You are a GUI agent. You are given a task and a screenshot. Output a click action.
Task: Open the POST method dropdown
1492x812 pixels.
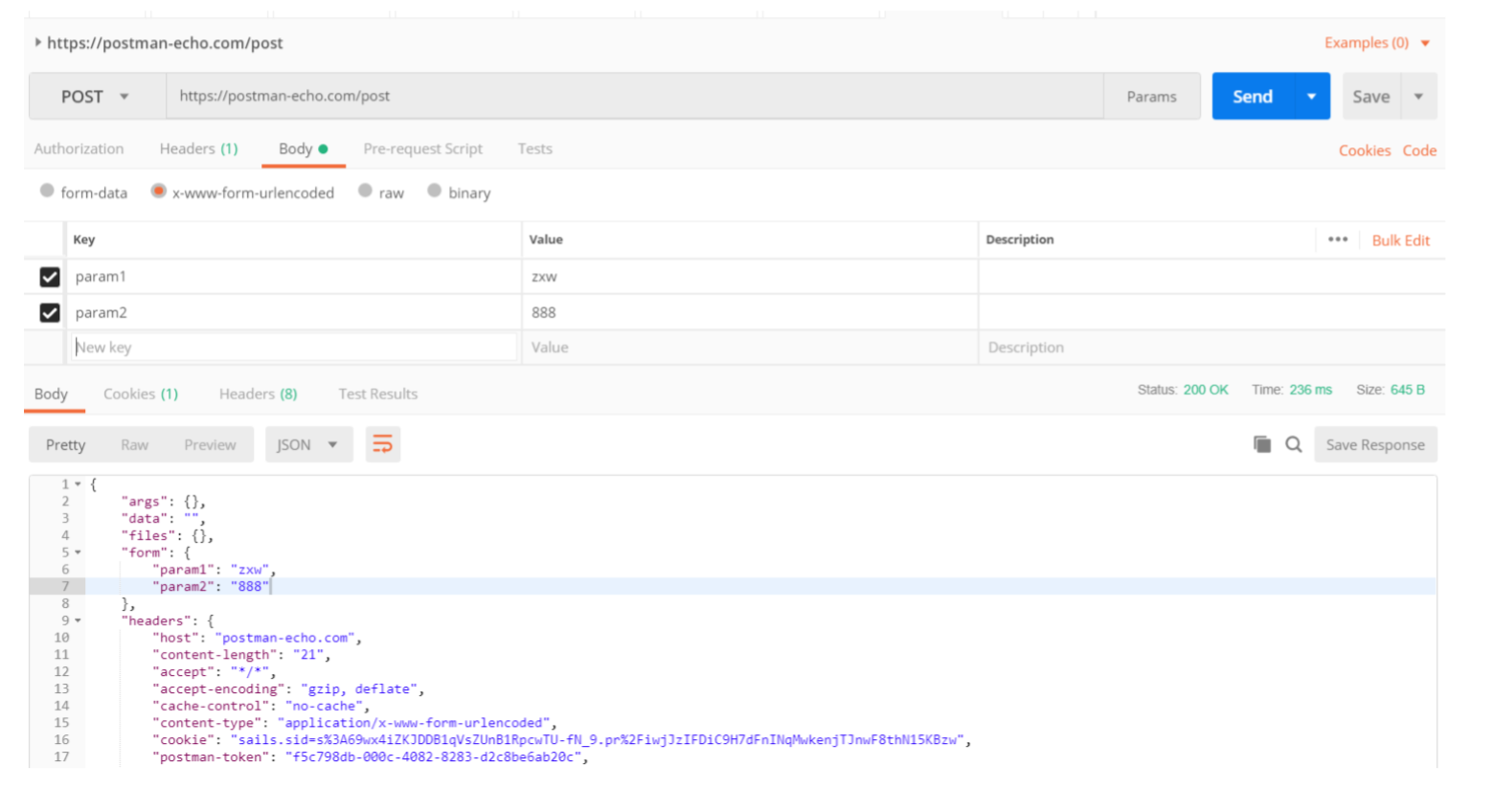[x=95, y=97]
